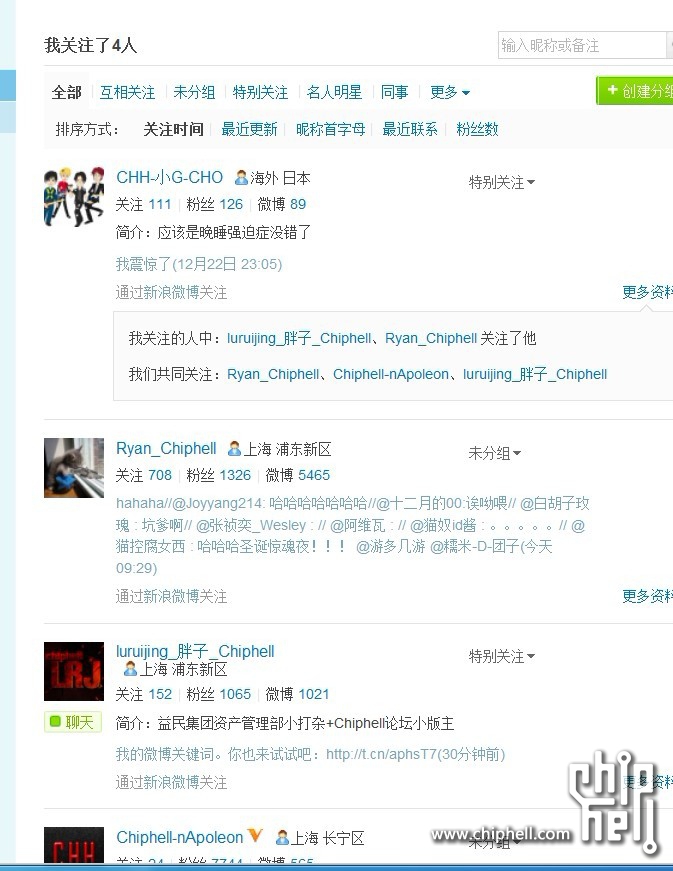Screen dimensions: 673x871
Task: Click the orange verified V badge on Chiphell-nApoleon
Action: (254, 835)
